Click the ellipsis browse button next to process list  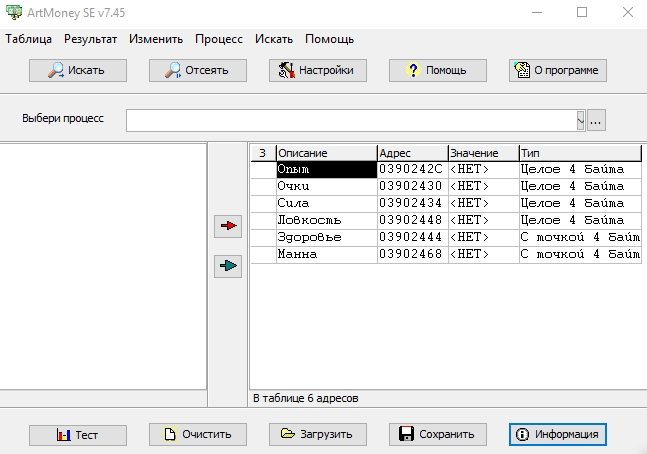coord(596,121)
